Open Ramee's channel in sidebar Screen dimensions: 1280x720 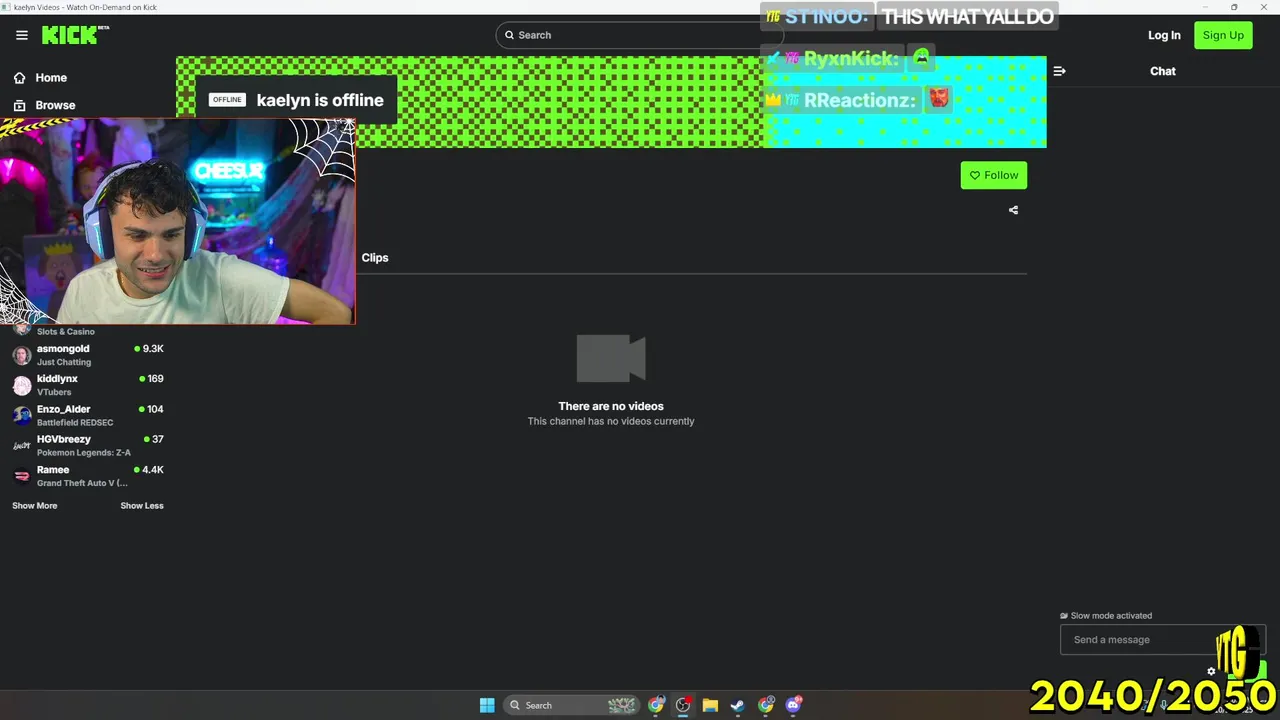click(x=87, y=476)
